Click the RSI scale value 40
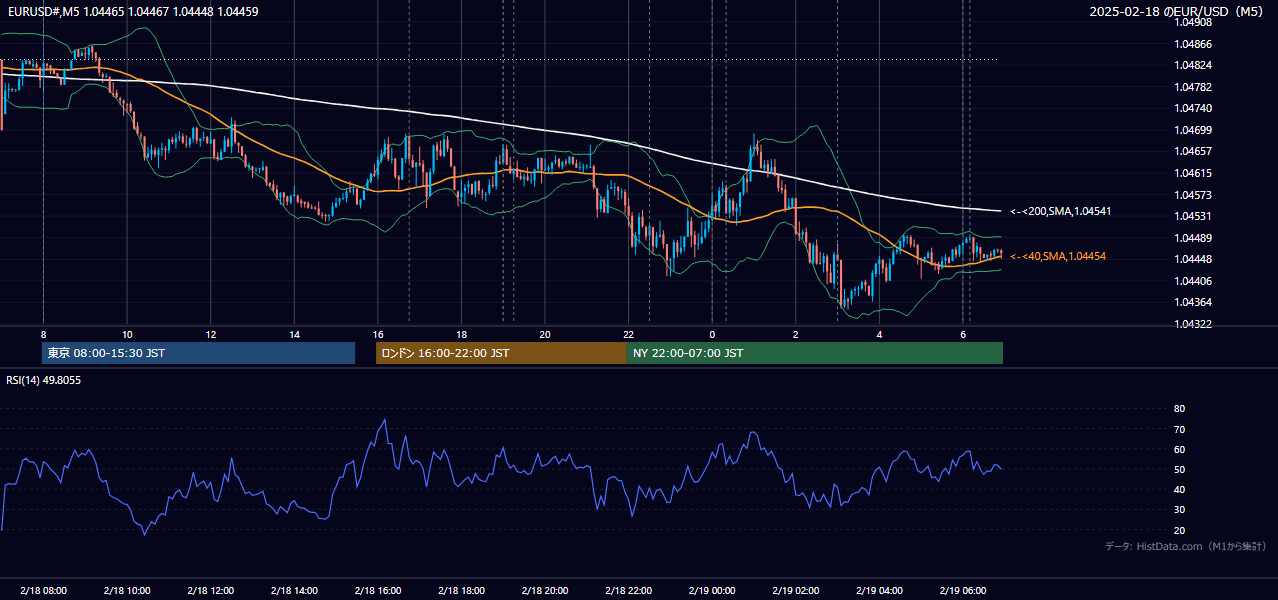Screen dimensions: 1278x600 pyautogui.click(x=1180, y=489)
